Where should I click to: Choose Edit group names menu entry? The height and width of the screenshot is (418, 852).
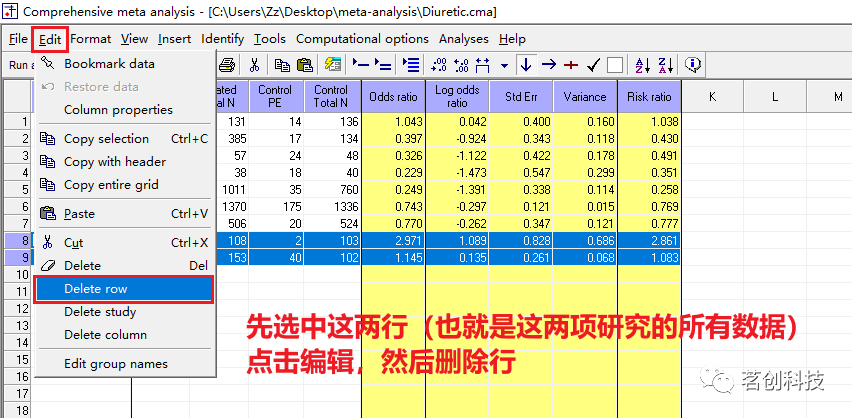tap(125, 364)
